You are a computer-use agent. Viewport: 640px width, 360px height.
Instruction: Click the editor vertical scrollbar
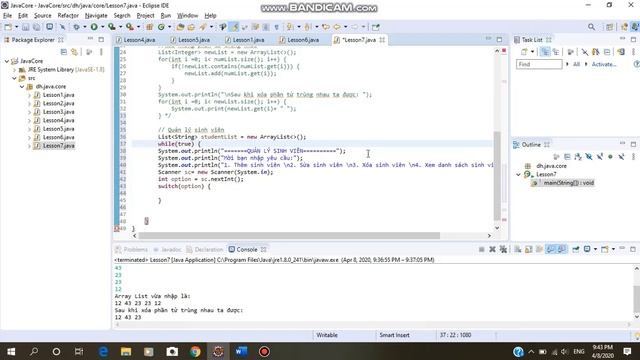click(x=497, y=176)
